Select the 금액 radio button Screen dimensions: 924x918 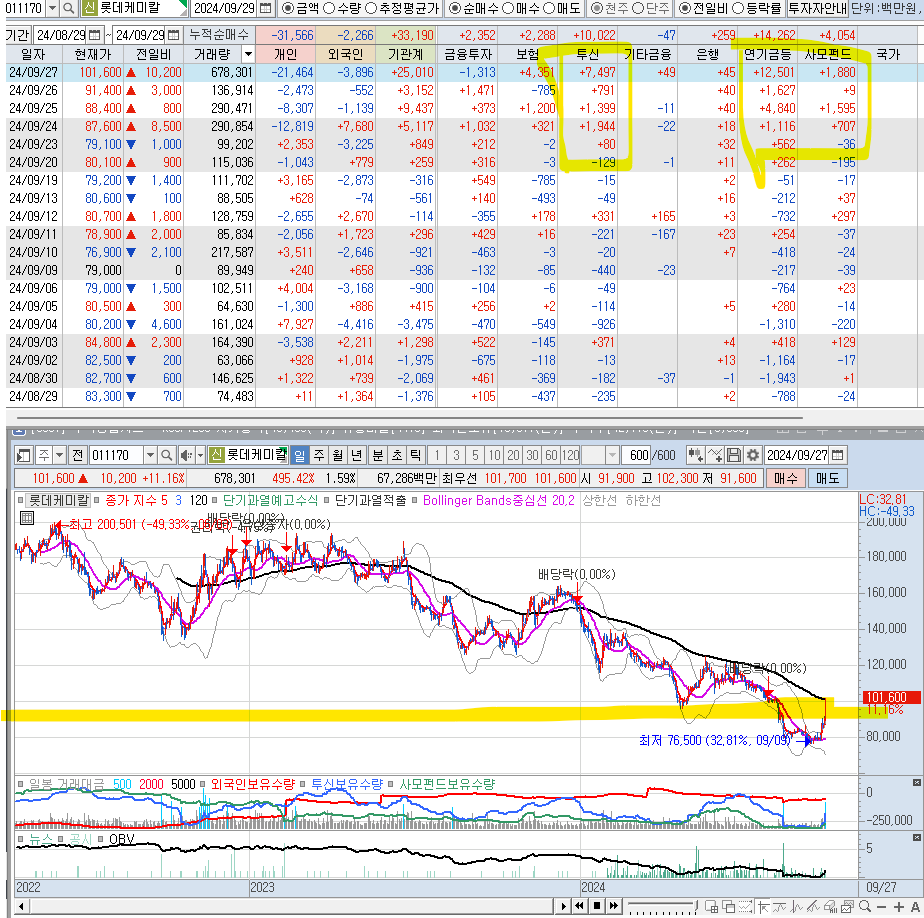[287, 8]
